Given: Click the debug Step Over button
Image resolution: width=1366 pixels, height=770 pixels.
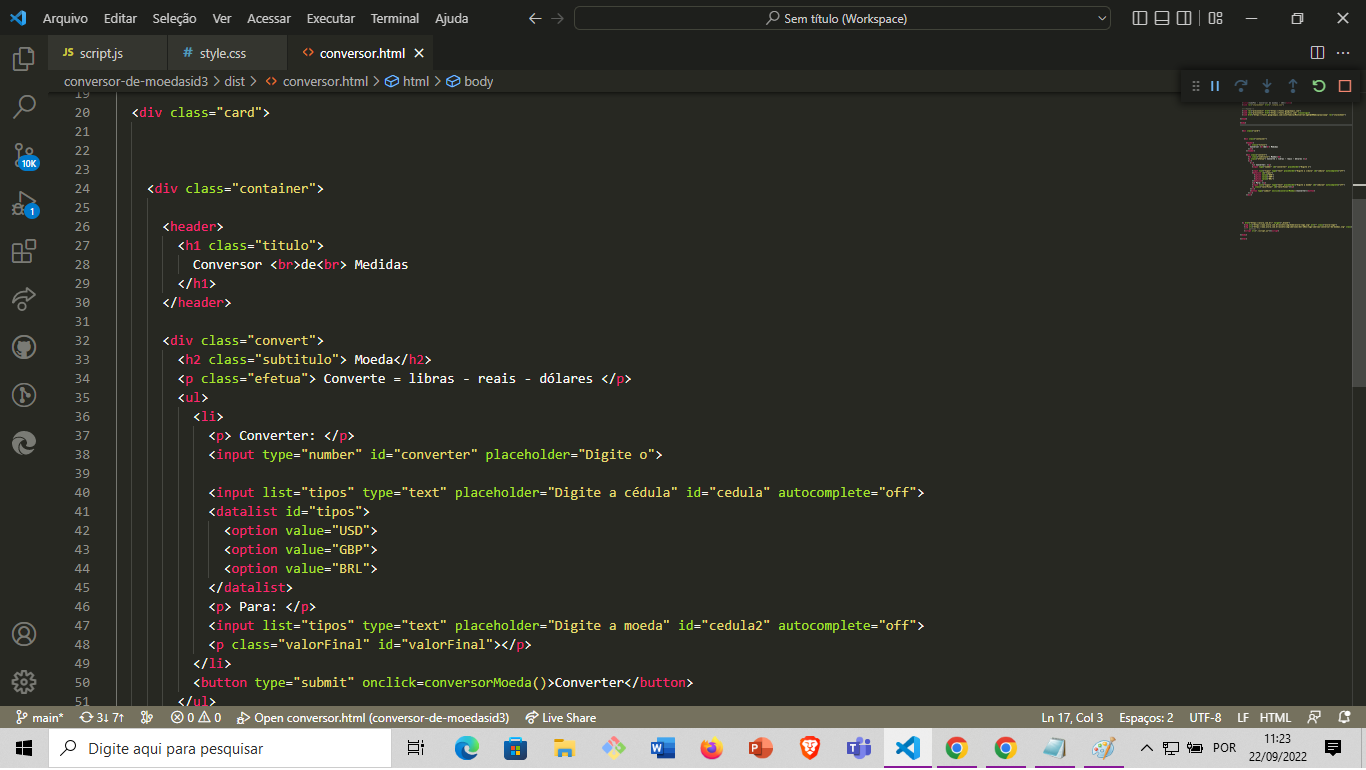Looking at the screenshot, I should pos(1241,86).
